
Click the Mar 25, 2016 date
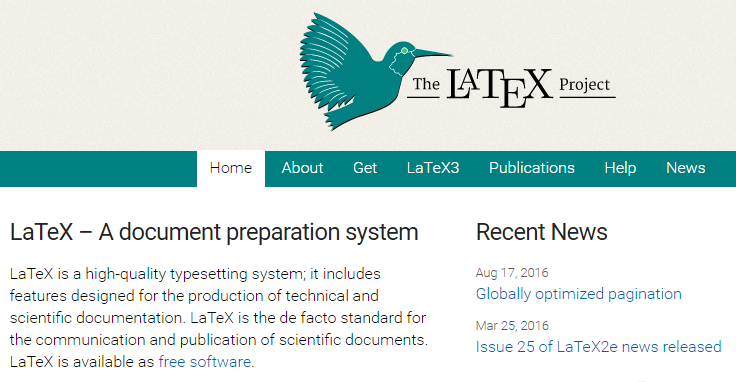(x=512, y=326)
